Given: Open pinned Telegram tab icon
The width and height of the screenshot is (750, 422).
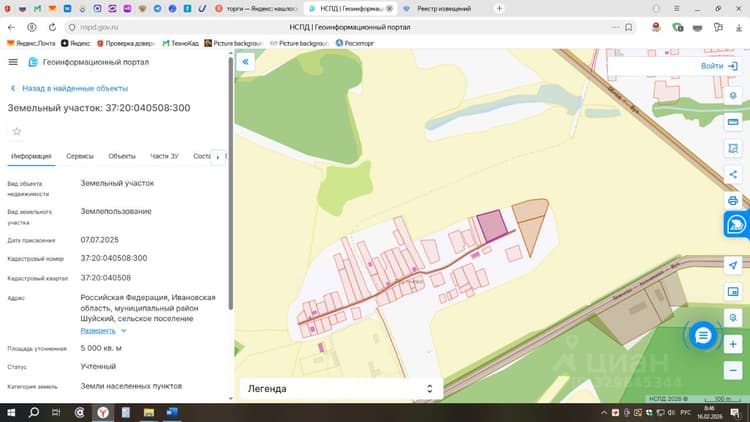Looking at the screenshot, I should pos(157,8).
